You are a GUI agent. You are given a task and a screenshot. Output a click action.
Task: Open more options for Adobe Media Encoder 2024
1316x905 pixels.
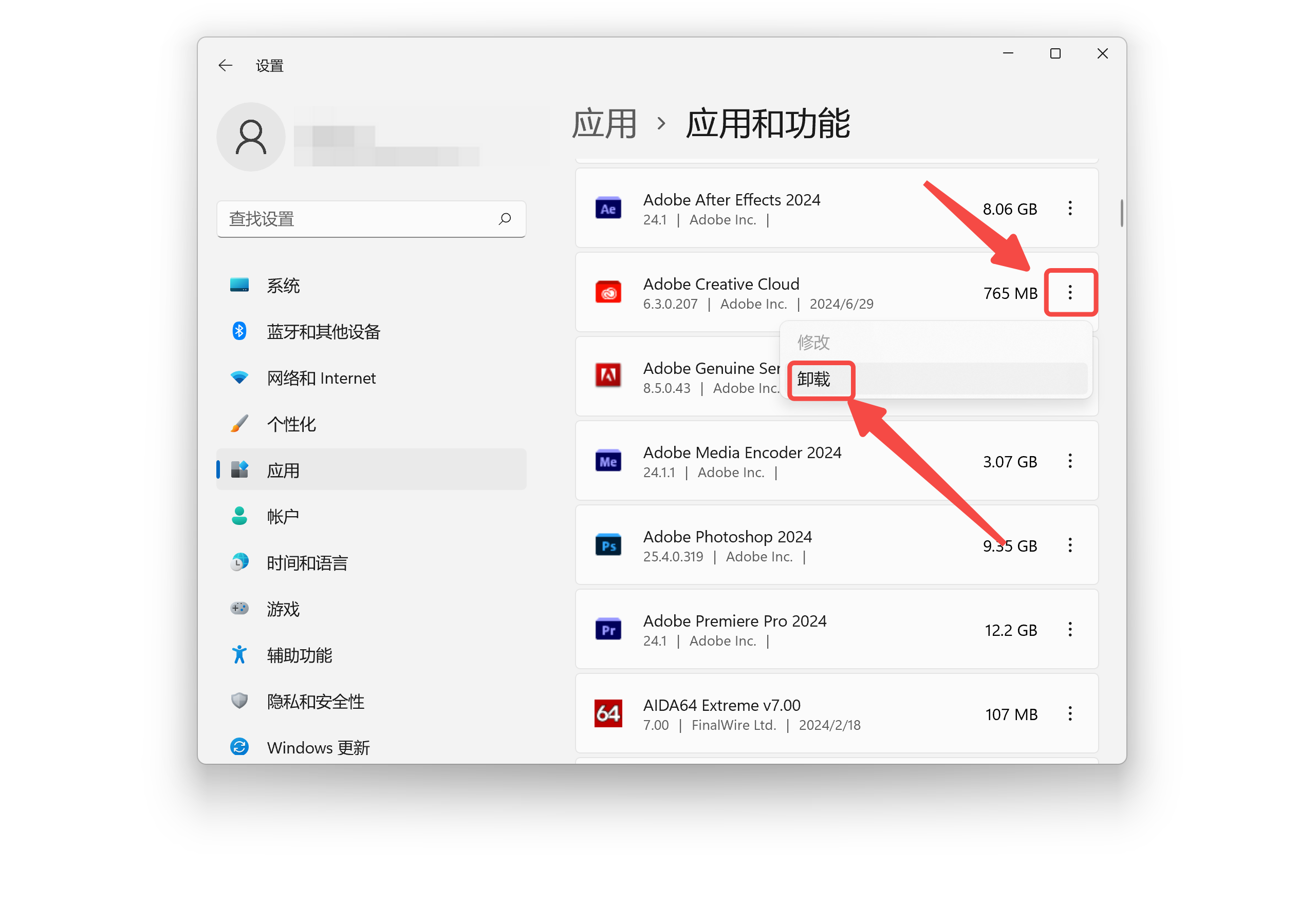(x=1070, y=461)
